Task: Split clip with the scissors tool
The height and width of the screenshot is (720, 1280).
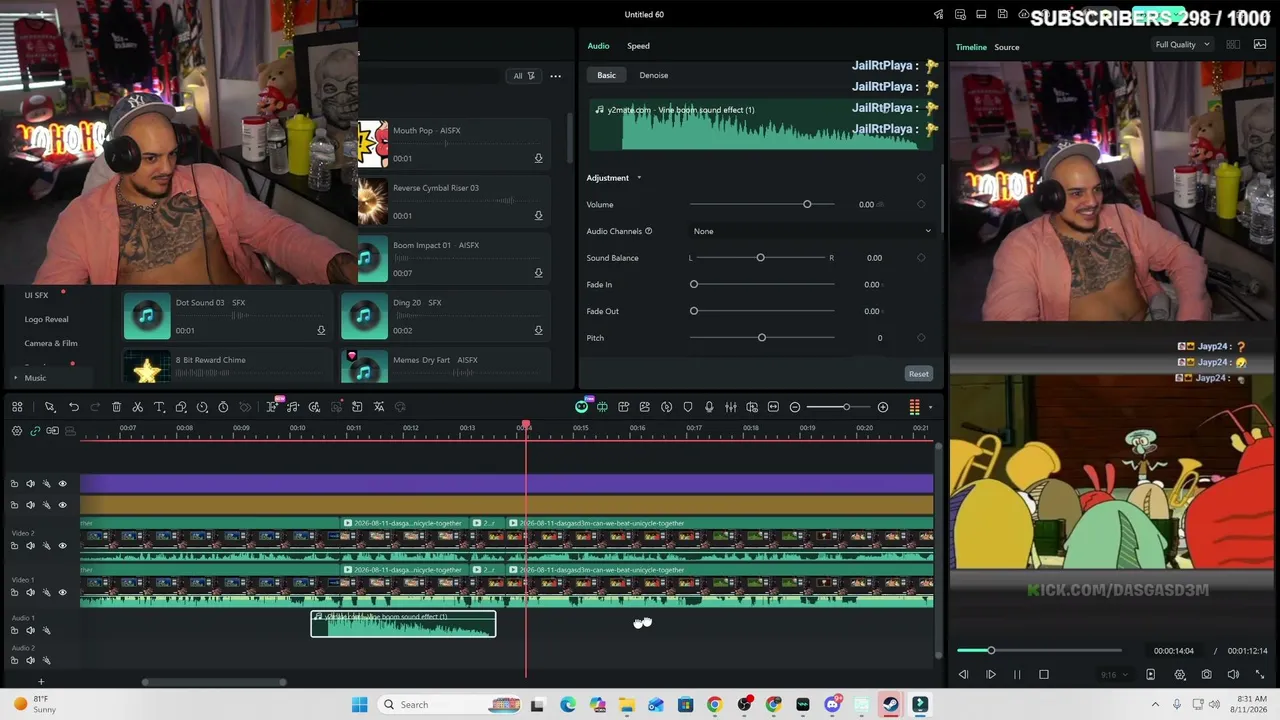Action: point(138,407)
